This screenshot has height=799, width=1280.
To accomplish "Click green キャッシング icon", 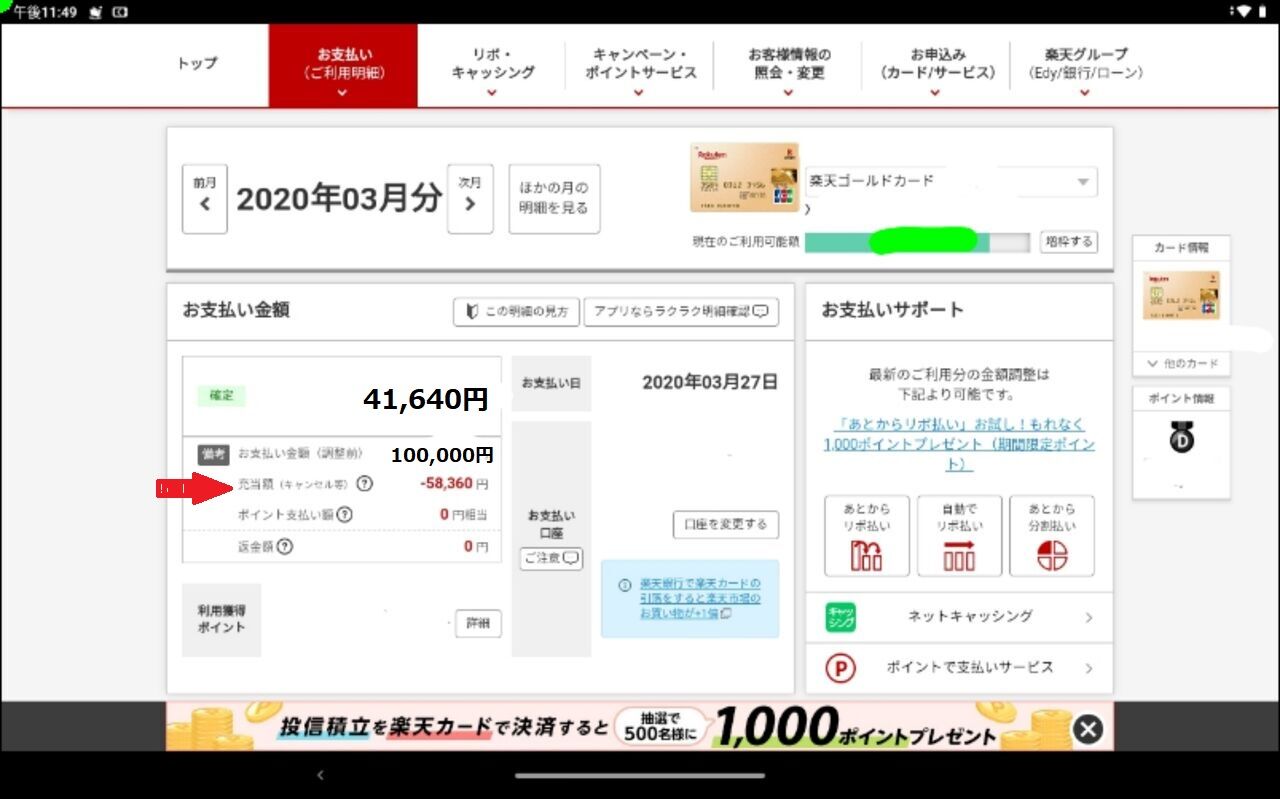I will click(841, 617).
